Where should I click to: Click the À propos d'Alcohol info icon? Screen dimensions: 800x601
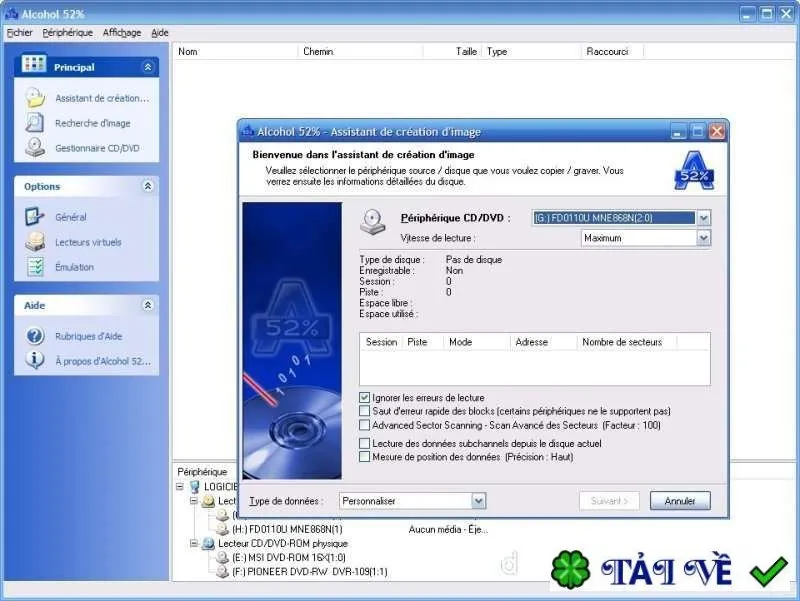pyautogui.click(x=35, y=360)
